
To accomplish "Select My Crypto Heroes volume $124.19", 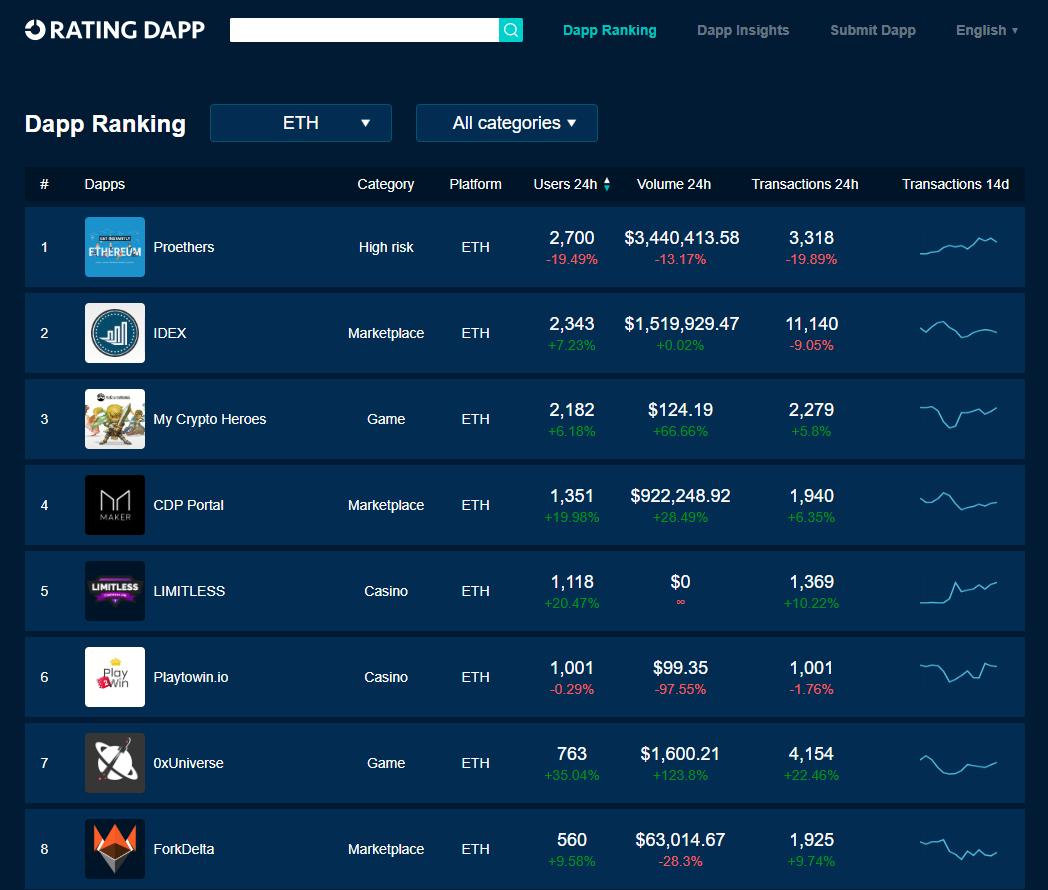I will (680, 410).
